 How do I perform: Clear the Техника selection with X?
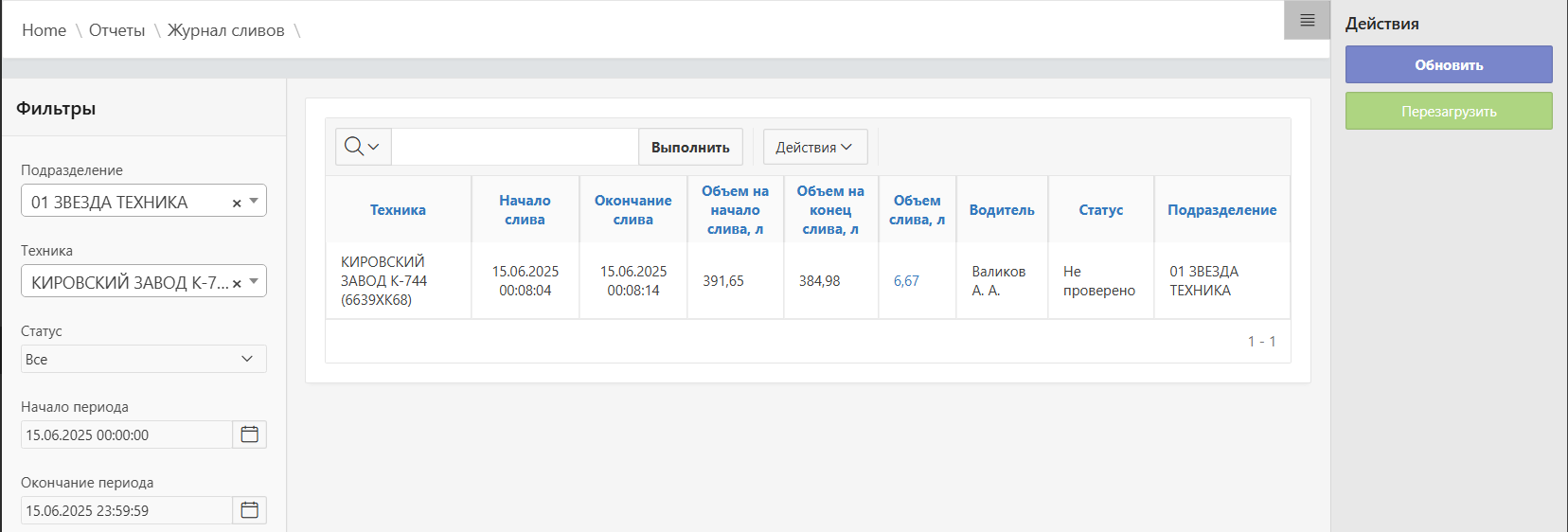coord(237,283)
